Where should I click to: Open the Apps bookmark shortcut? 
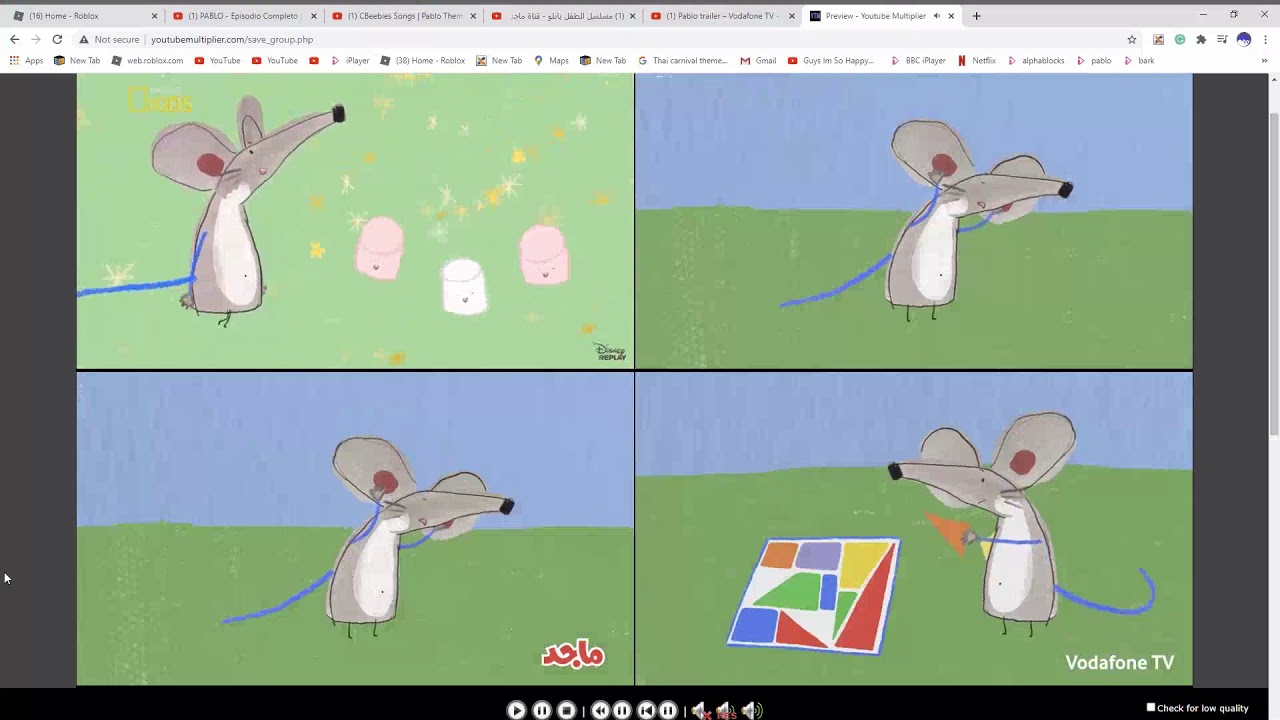pos(26,61)
